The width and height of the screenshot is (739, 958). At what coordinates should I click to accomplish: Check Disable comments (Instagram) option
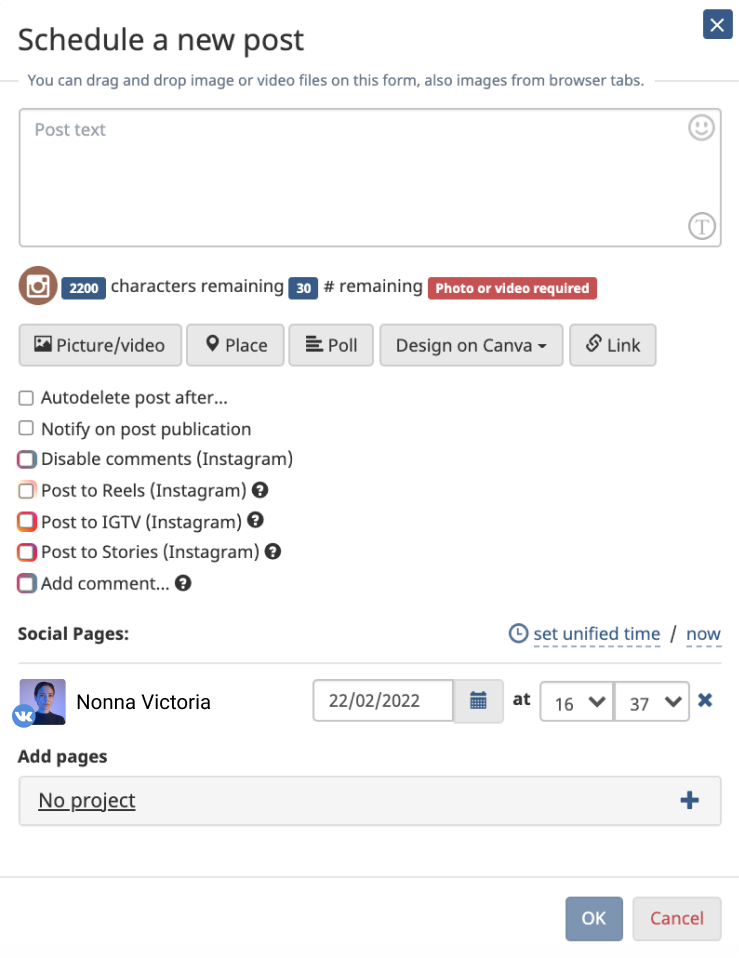click(x=26, y=460)
